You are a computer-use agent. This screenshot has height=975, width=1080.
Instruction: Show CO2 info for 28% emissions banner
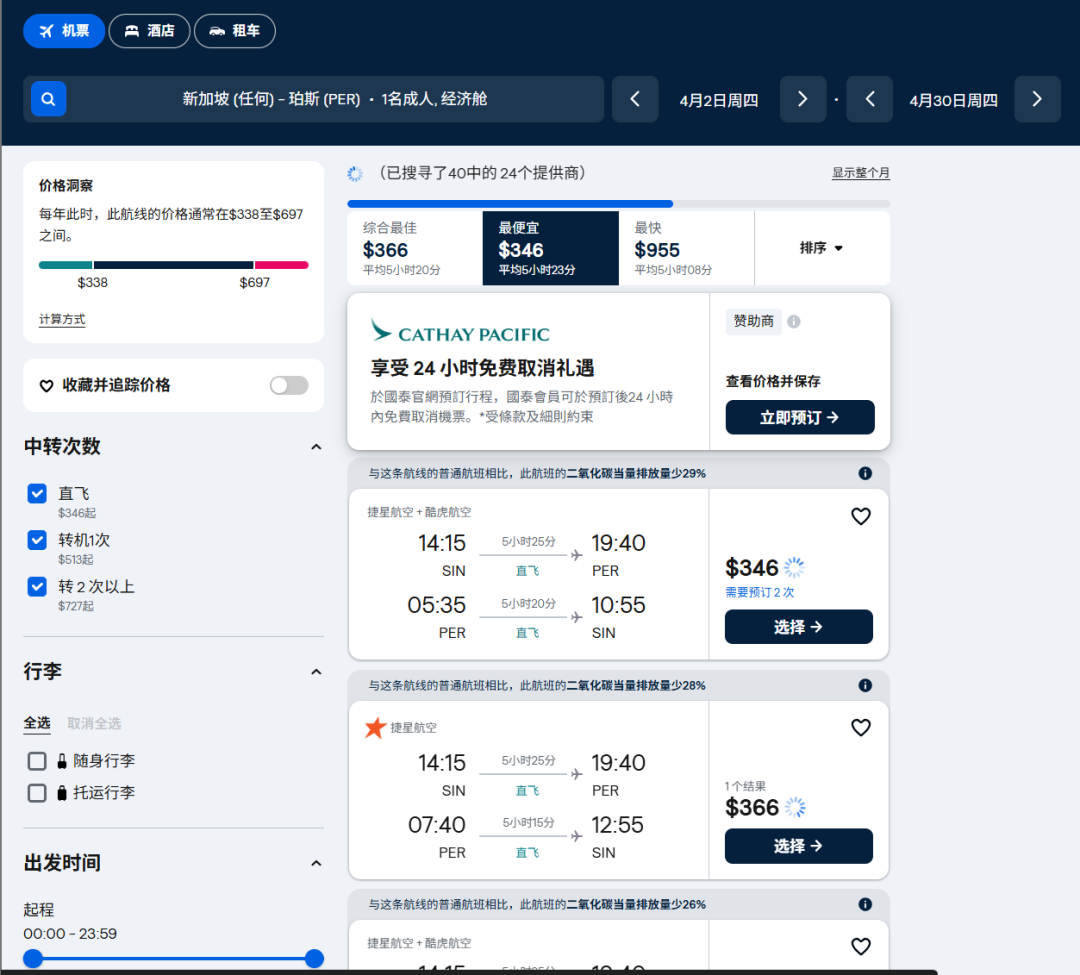click(x=865, y=685)
